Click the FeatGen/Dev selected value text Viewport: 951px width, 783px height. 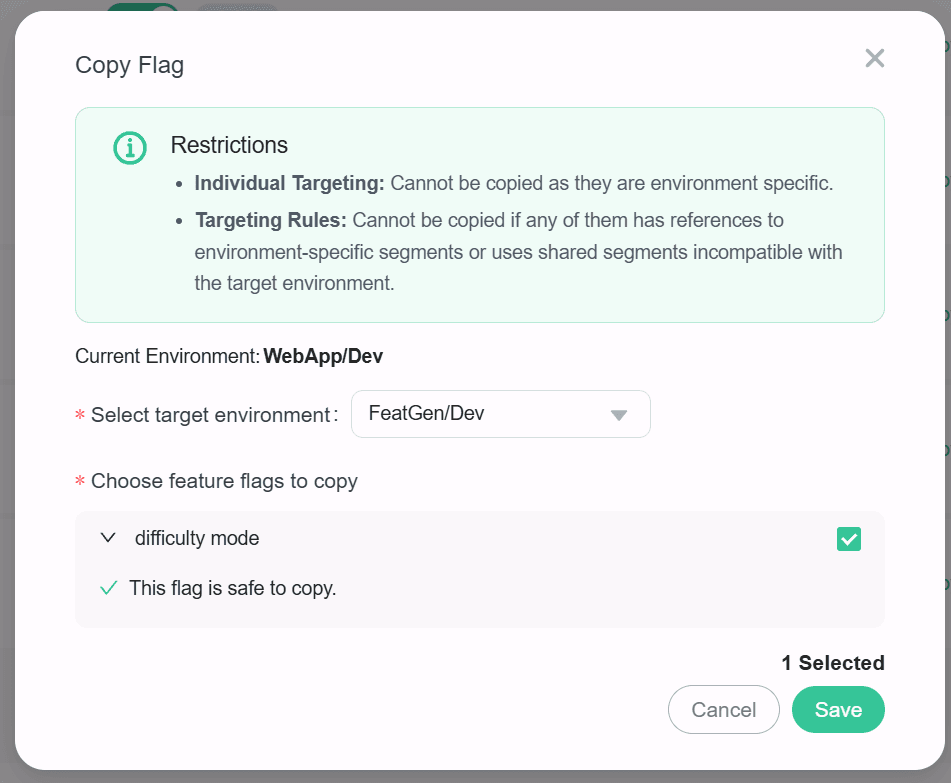426,414
